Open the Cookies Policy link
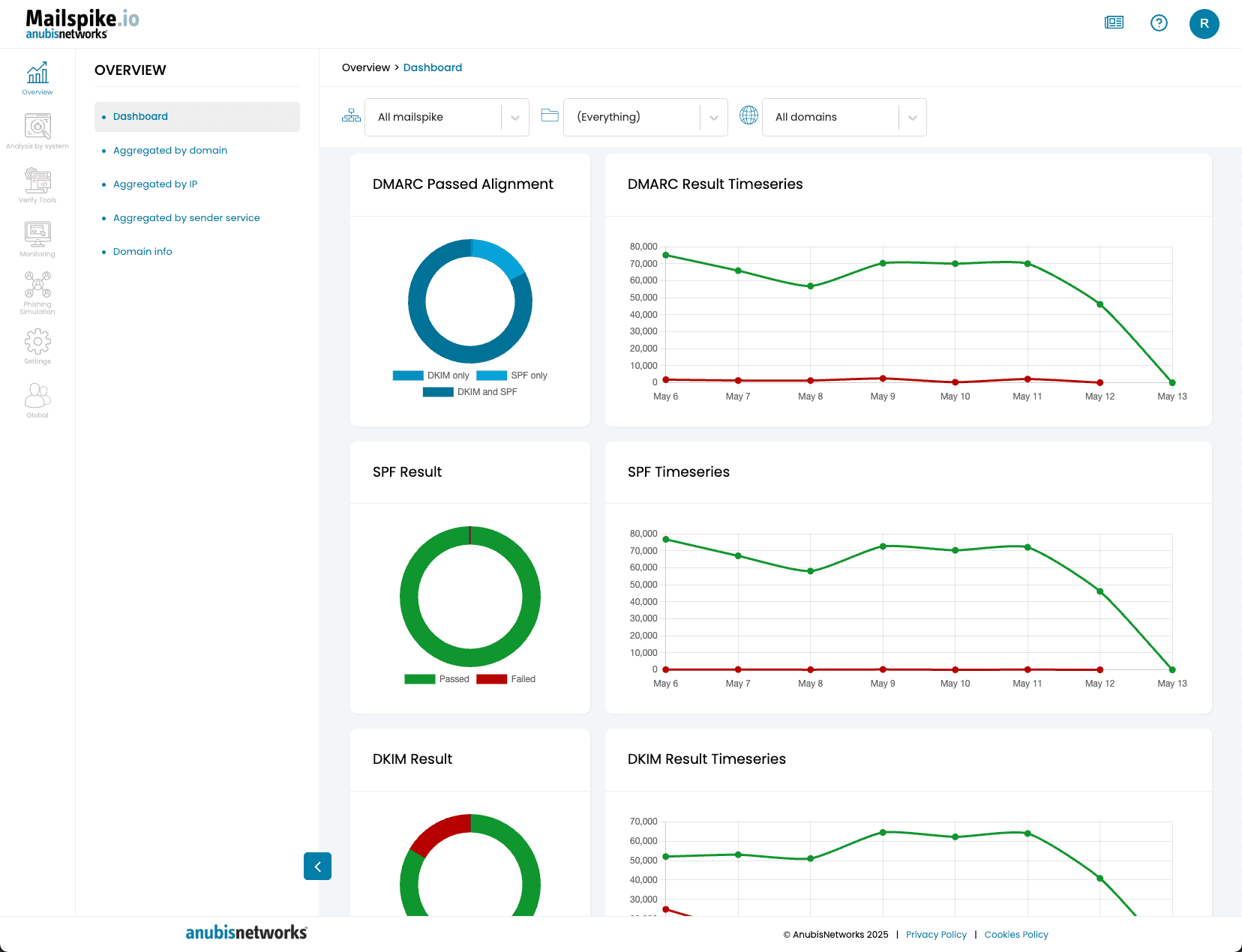 [1016, 935]
